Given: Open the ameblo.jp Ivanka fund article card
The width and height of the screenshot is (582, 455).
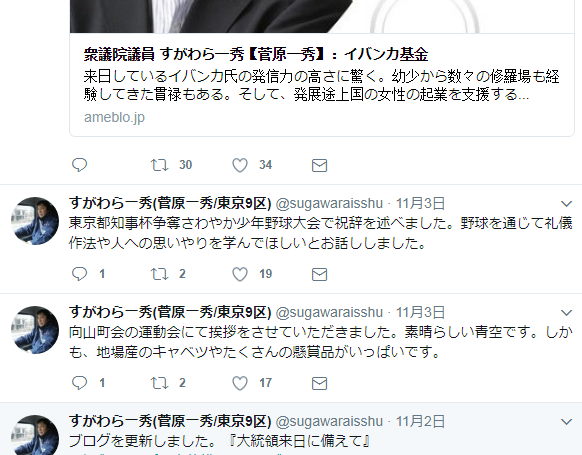Looking at the screenshot, I should click(x=322, y=85).
